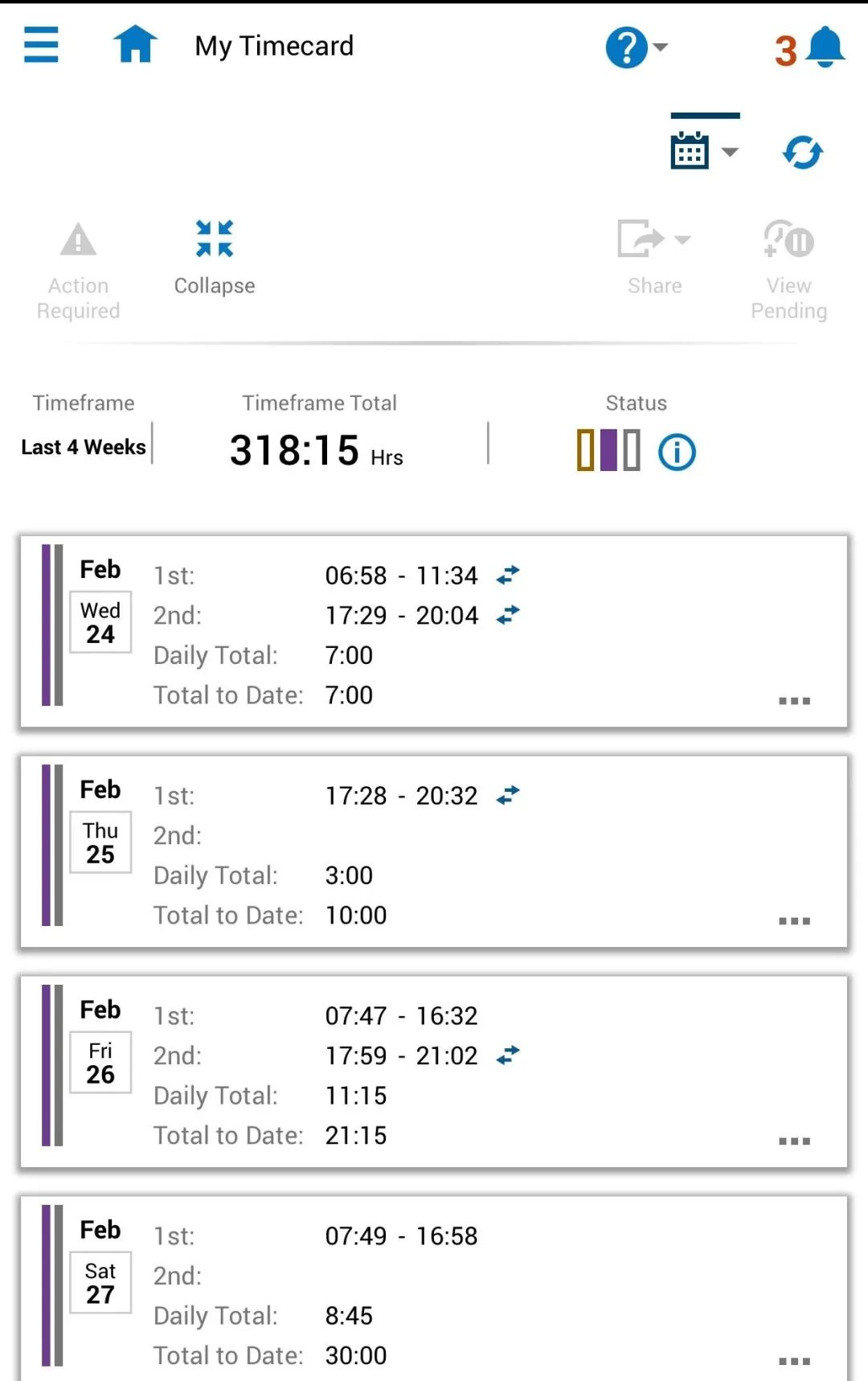Click the transfer arrows beside 17:59 - 21:02
The height and width of the screenshot is (1381, 868).
[508, 1055]
